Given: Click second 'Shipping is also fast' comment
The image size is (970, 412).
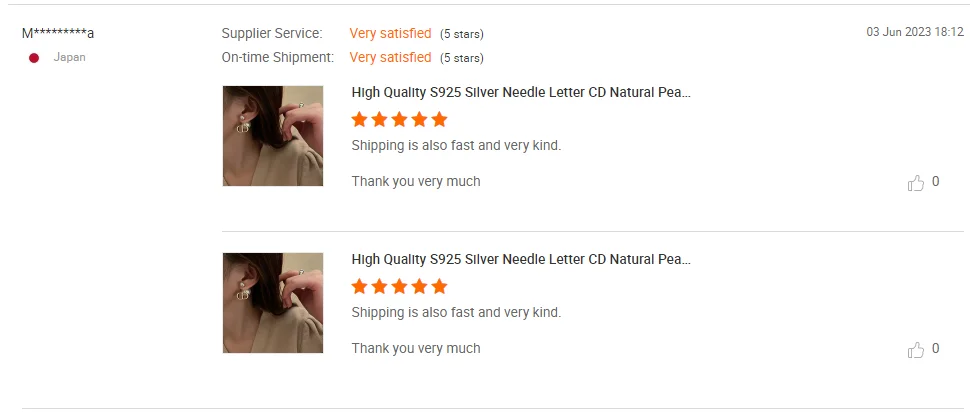Looking at the screenshot, I should [x=456, y=312].
